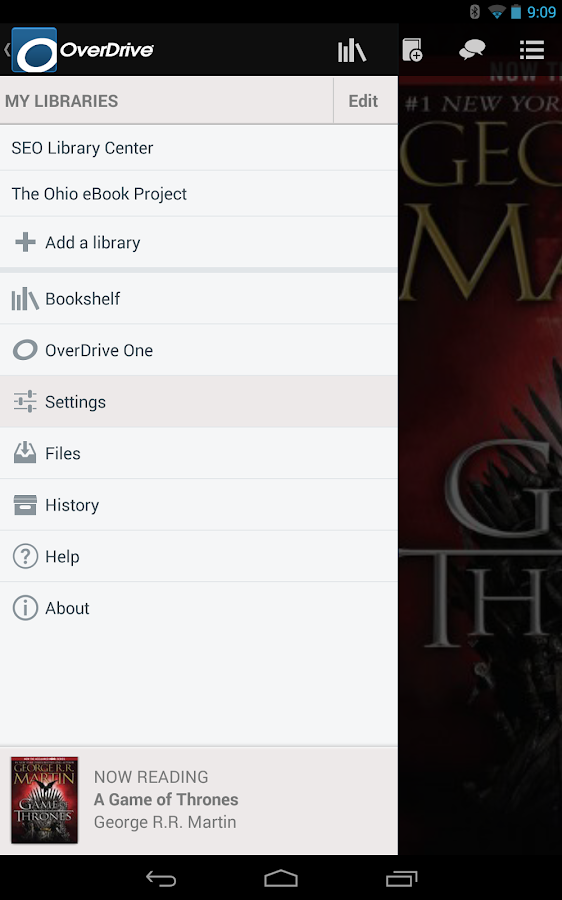Tap the Settings sliders icon
This screenshot has height=900, width=562.
click(x=25, y=402)
